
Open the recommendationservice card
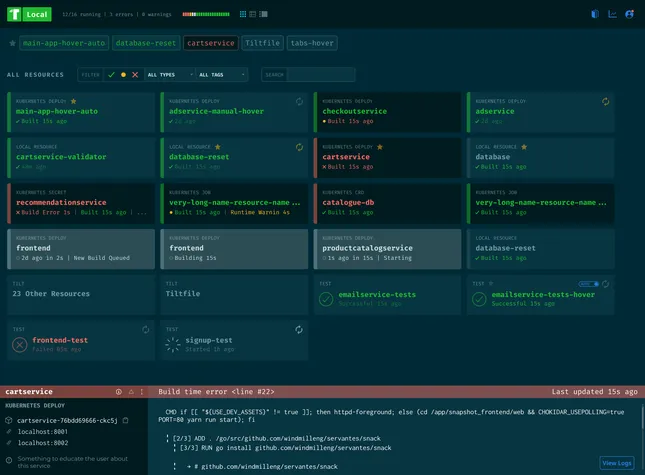[x=81, y=203]
